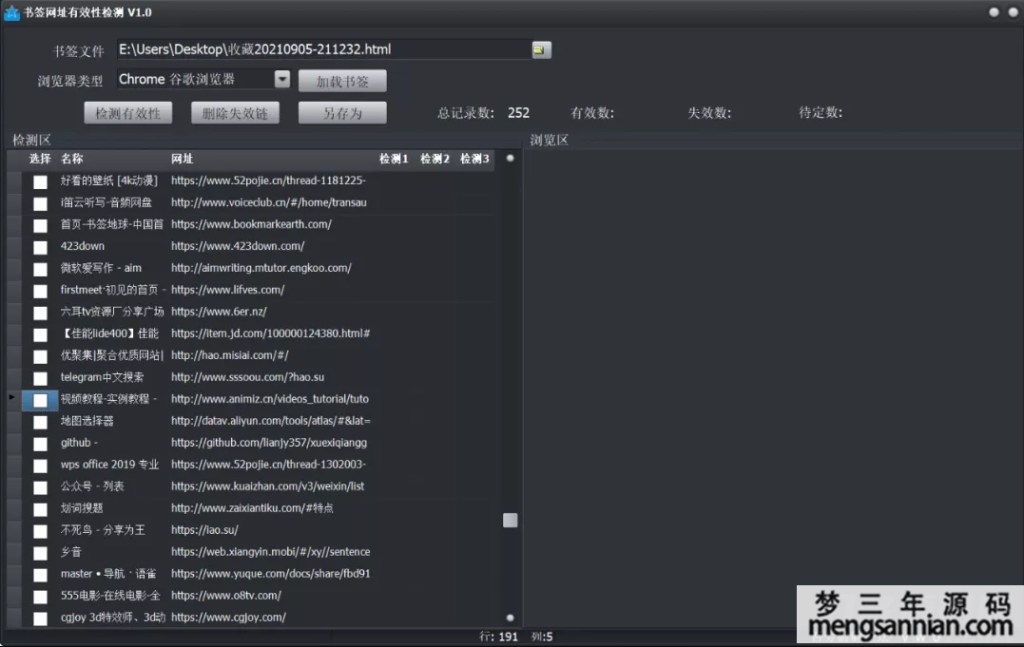Tick checkbox for 微软爱写作 row

click(40, 269)
